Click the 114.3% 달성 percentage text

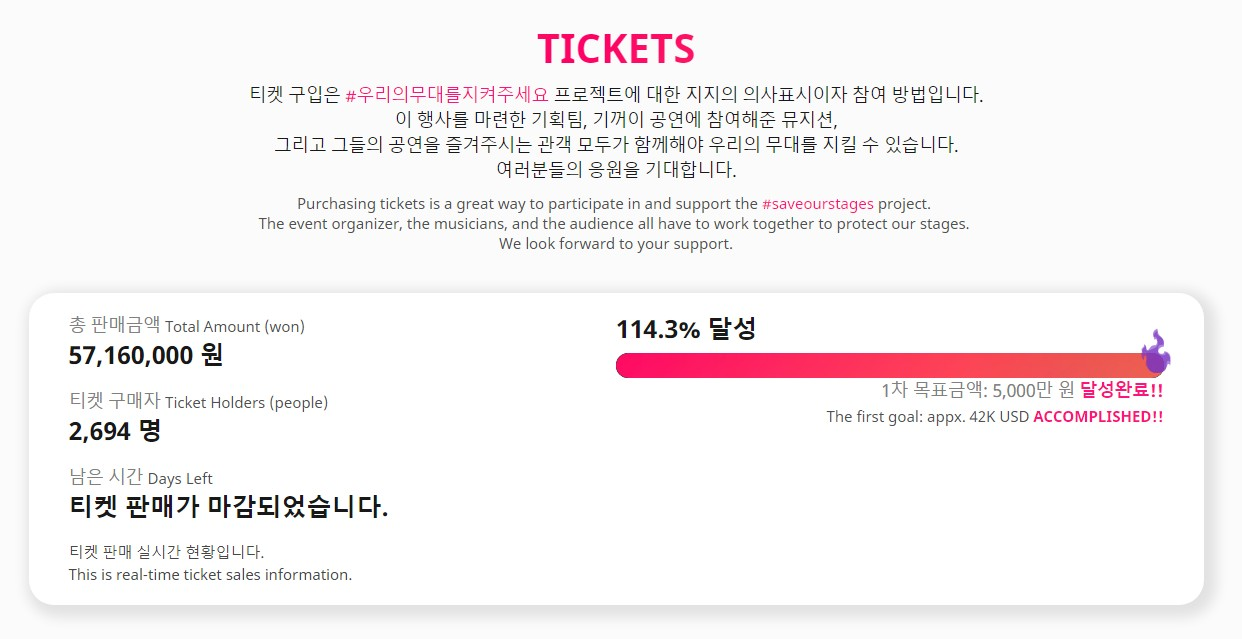point(686,329)
